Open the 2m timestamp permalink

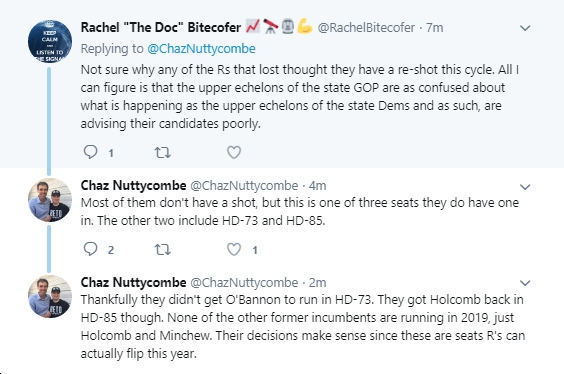317,283
